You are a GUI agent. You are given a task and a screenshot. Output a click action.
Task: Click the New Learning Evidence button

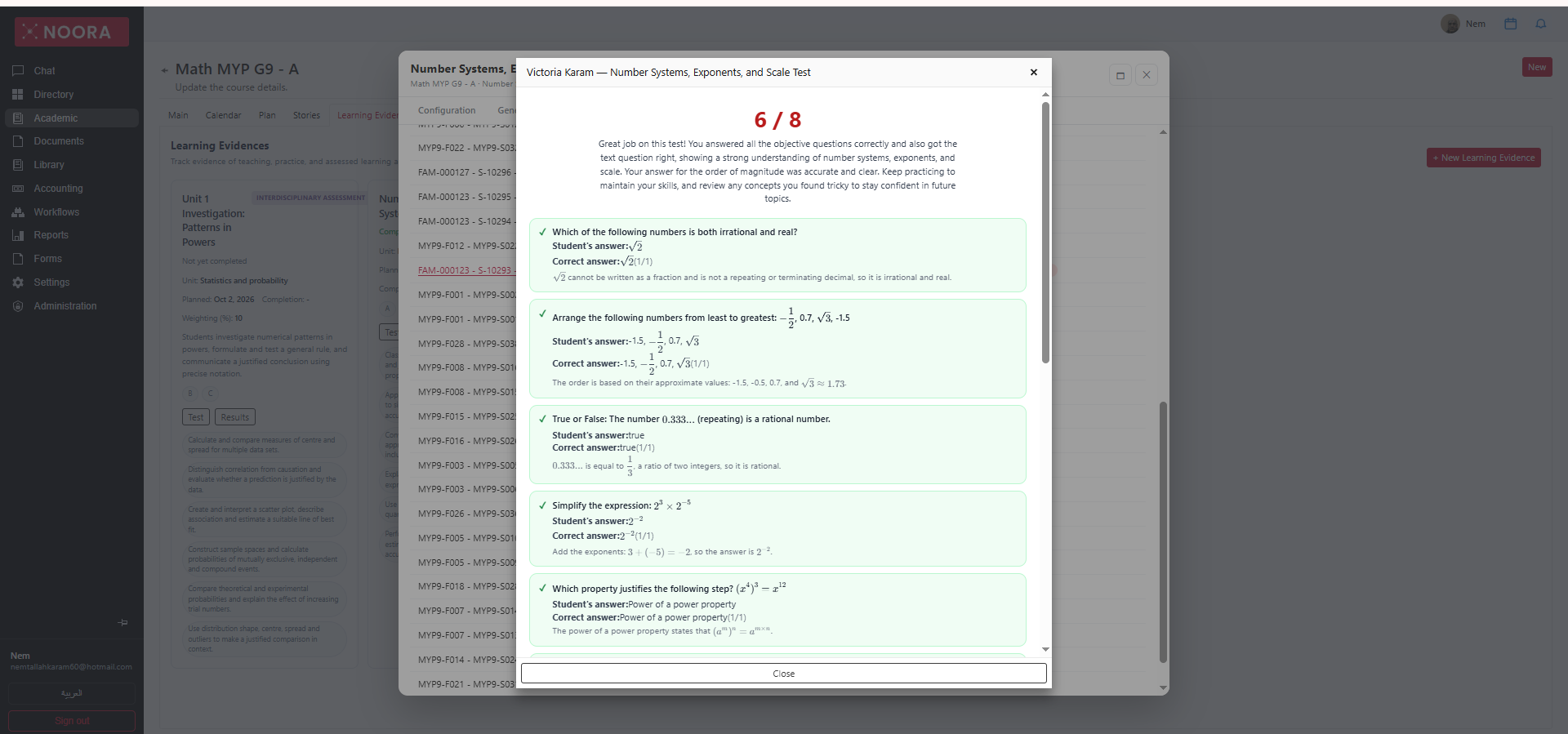1484,158
